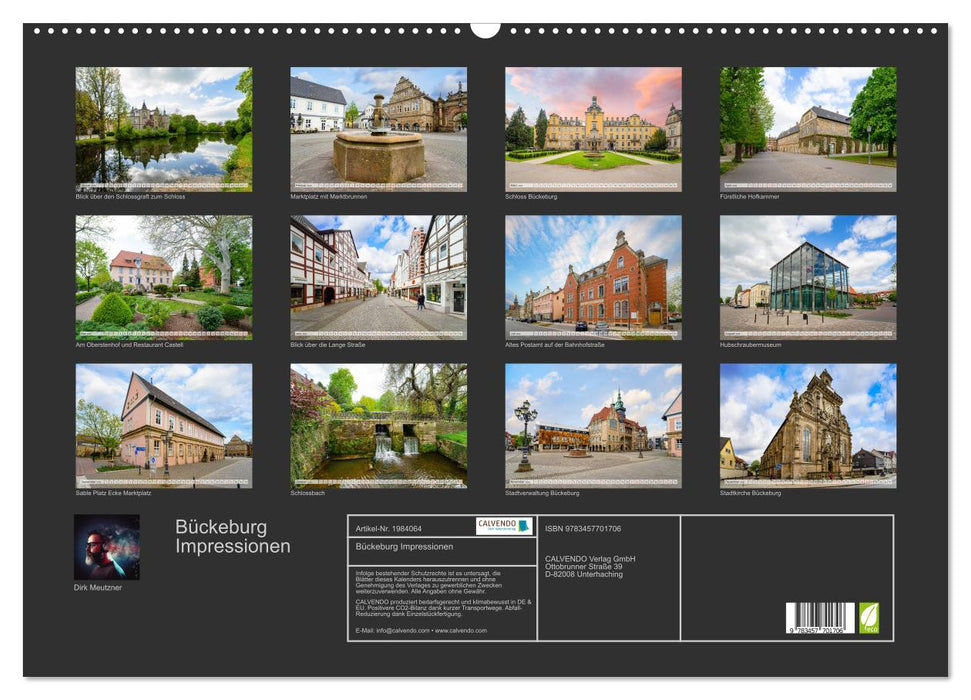Click the info@calvendo.com email address
The width and height of the screenshot is (971, 700).
tap(400, 631)
